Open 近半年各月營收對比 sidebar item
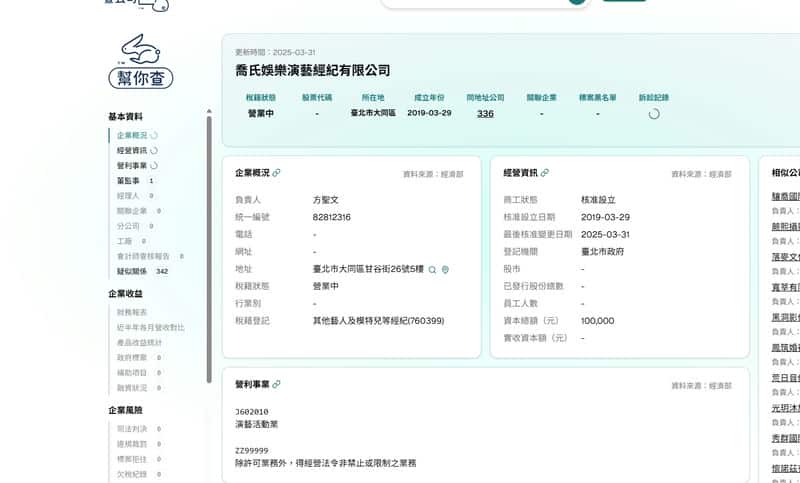Image resolution: width=800 pixels, height=483 pixels. pos(150,327)
